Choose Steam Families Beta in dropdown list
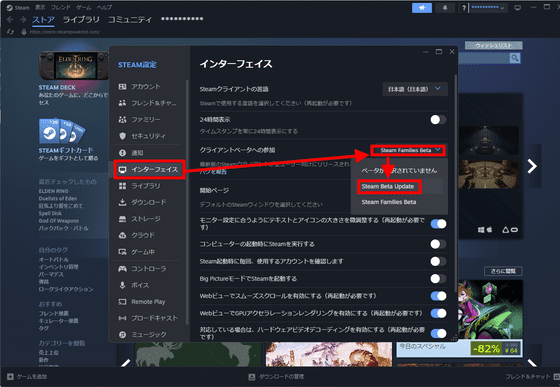Image resolution: width=560 pixels, height=387 pixels. [399, 202]
